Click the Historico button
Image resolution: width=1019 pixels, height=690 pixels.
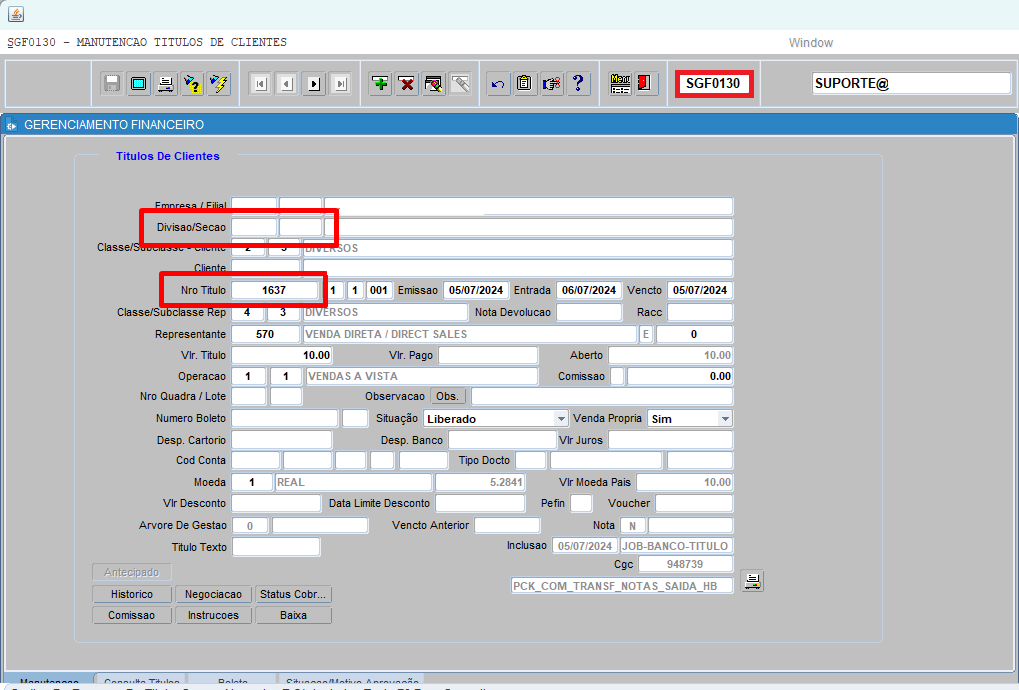coord(132,594)
